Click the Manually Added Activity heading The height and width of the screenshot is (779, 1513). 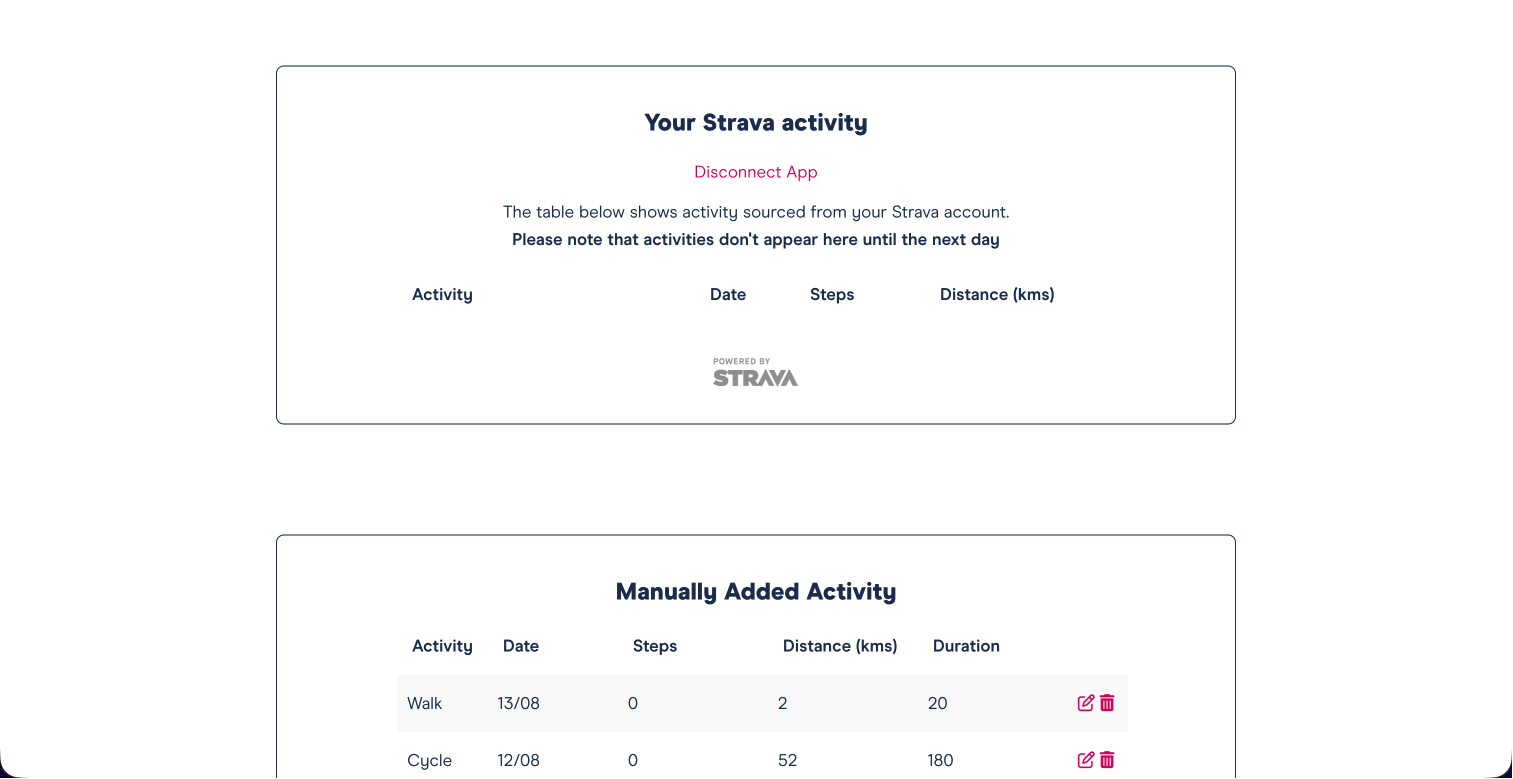pos(756,592)
